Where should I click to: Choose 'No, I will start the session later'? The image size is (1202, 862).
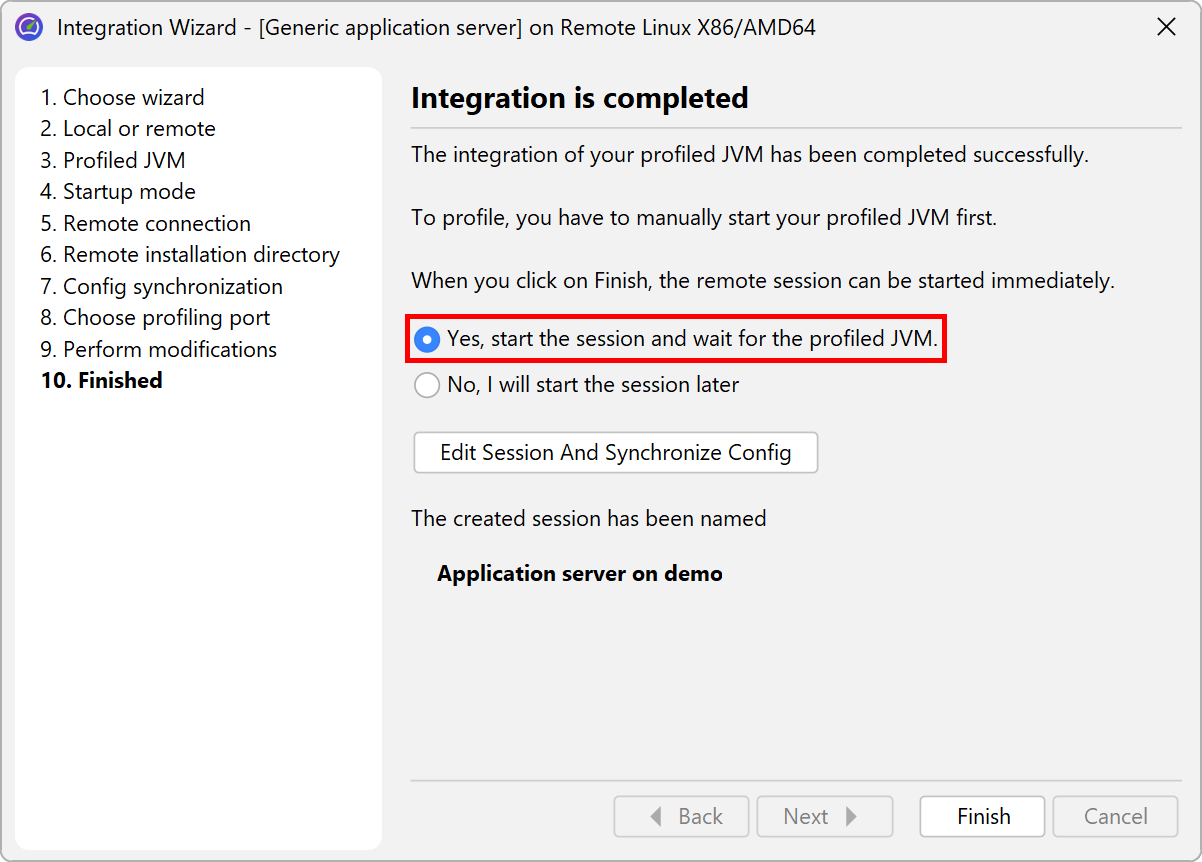pyautogui.click(x=427, y=385)
